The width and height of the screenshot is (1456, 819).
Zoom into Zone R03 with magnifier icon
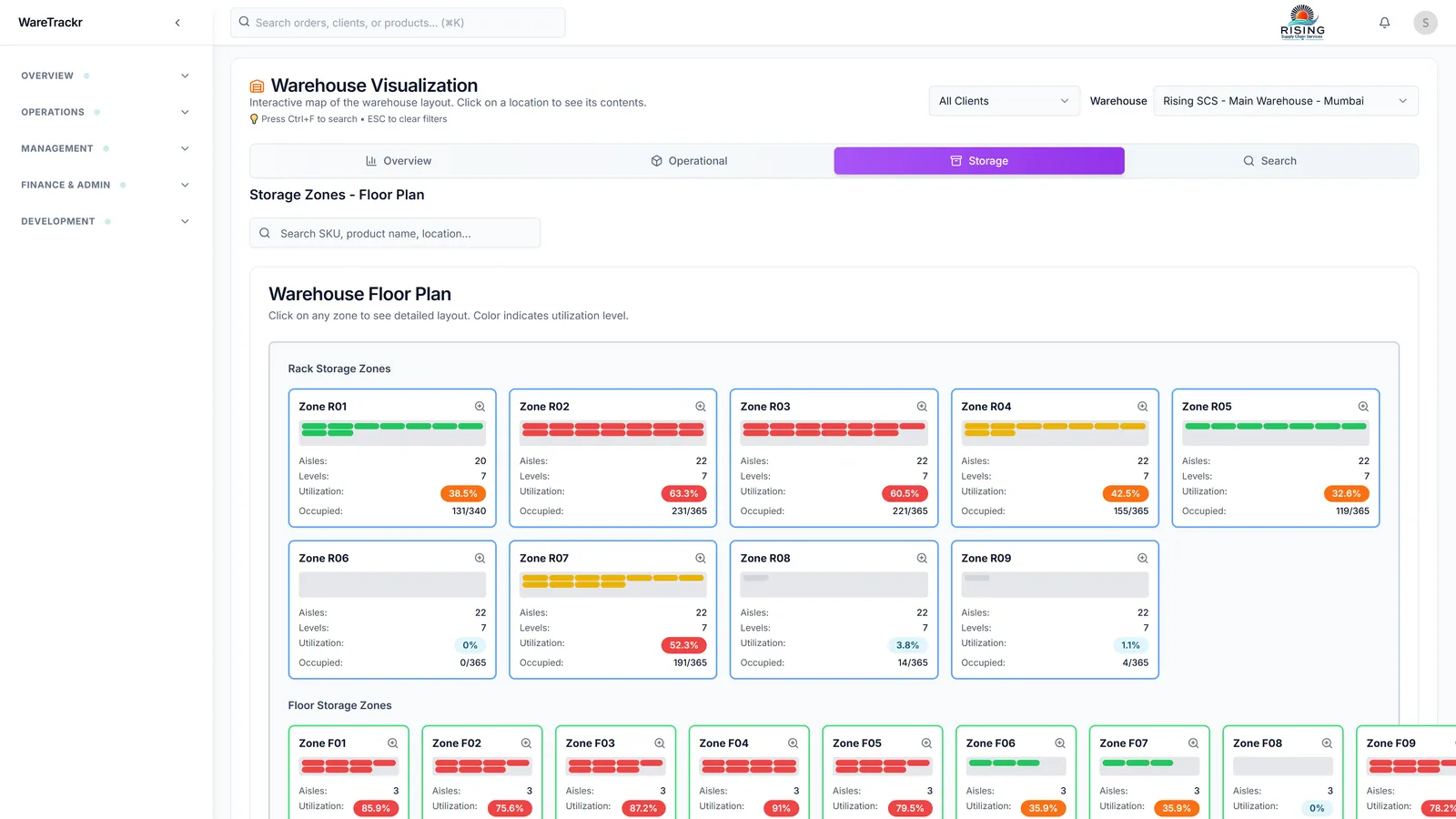[922, 407]
